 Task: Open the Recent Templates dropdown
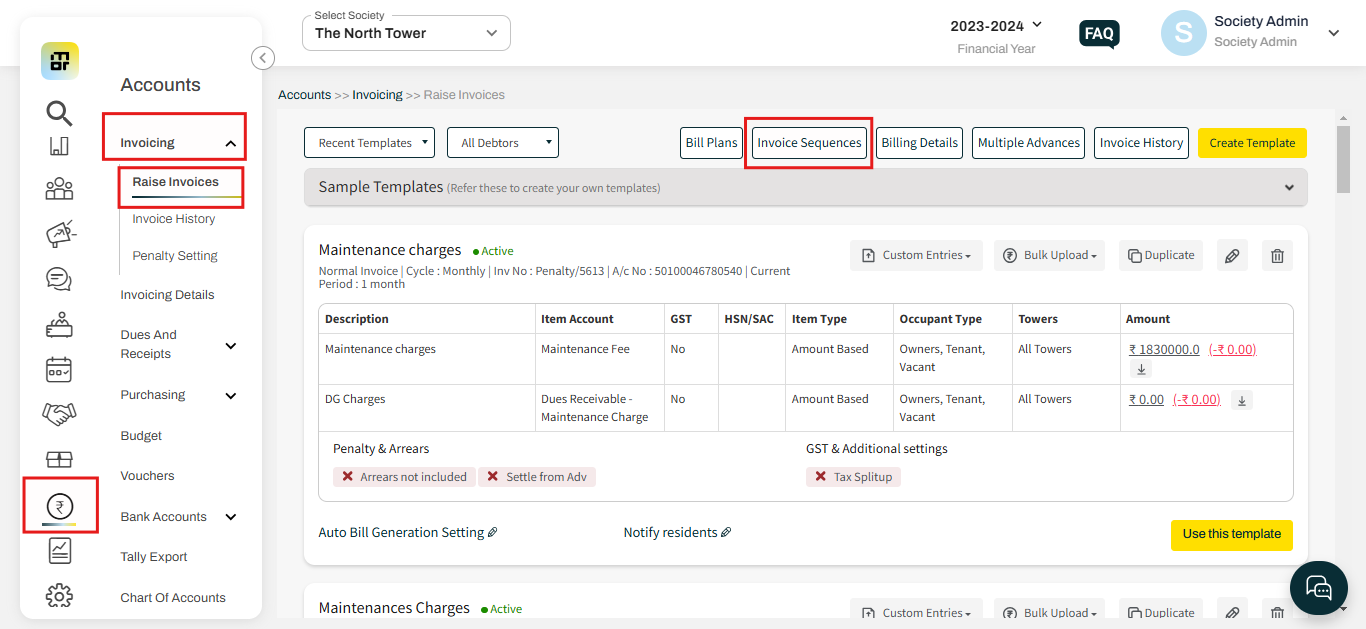coord(369,142)
